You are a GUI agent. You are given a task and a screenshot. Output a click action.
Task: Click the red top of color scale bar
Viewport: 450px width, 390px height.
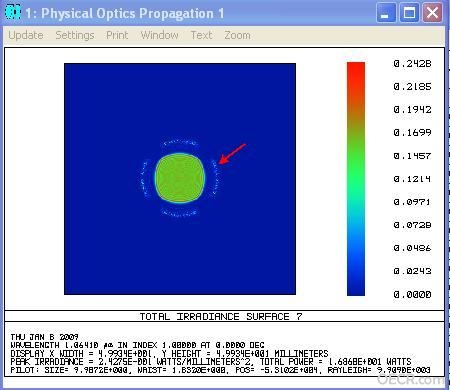tap(356, 72)
